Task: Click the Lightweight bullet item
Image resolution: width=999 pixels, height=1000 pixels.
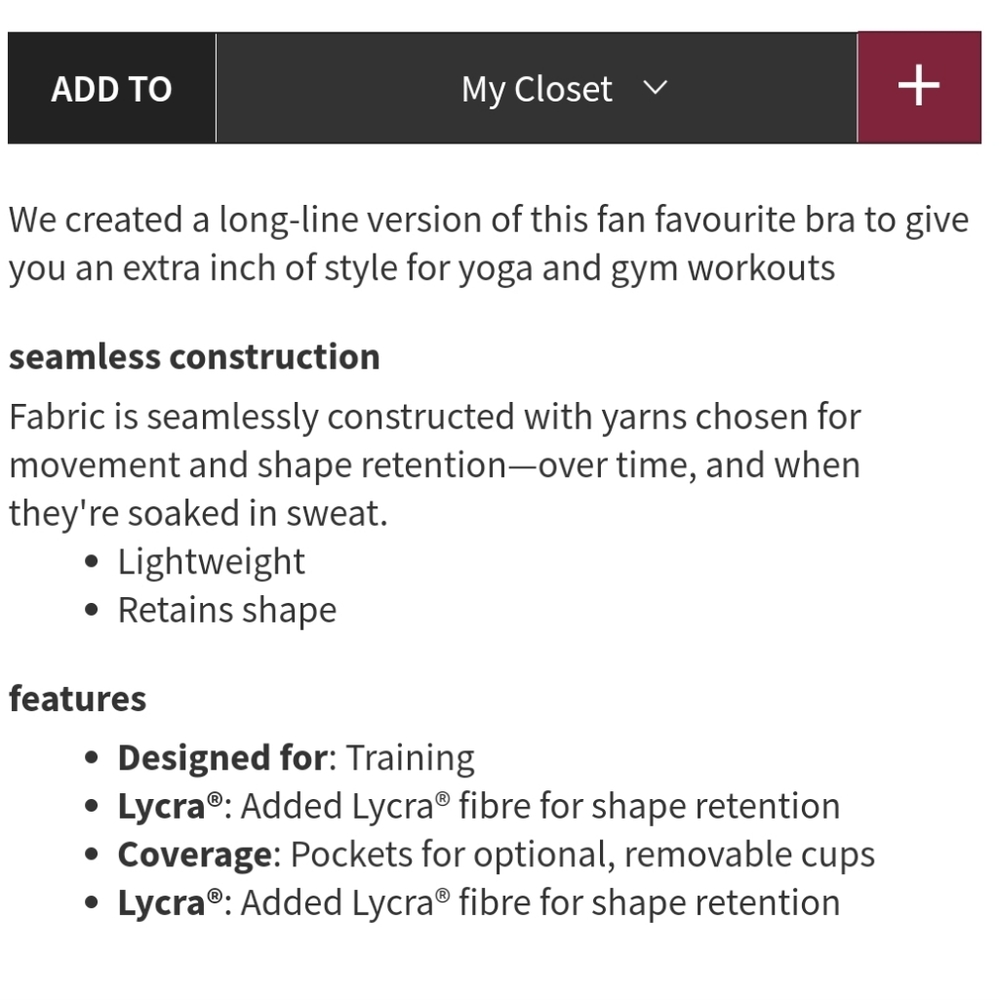Action: 211,562
